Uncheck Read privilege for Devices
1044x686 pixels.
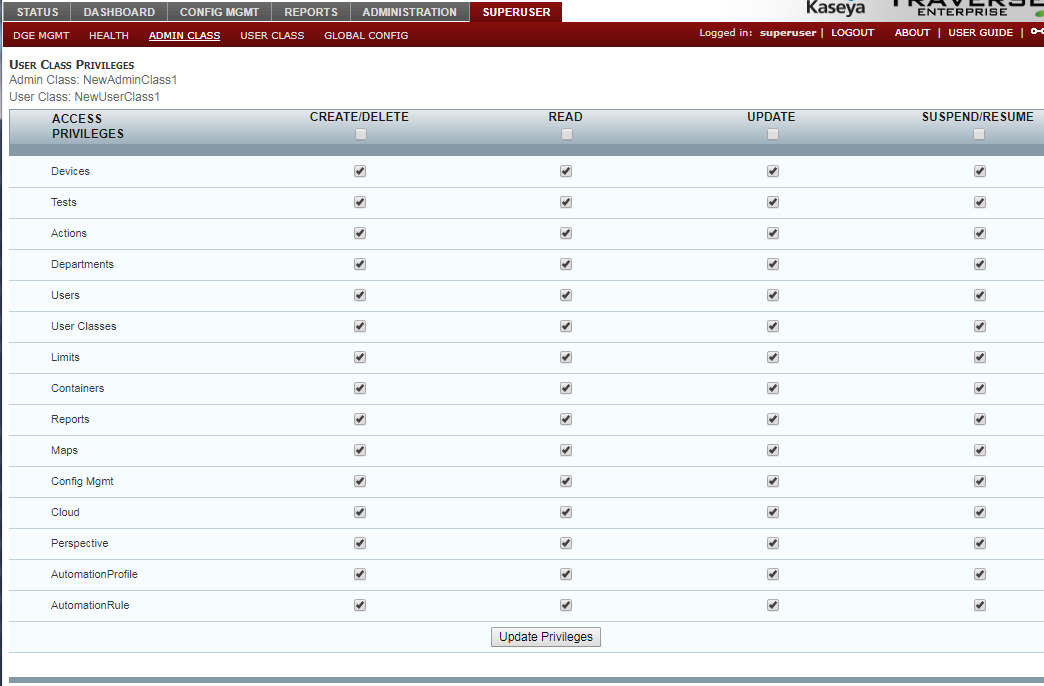pyautogui.click(x=566, y=171)
